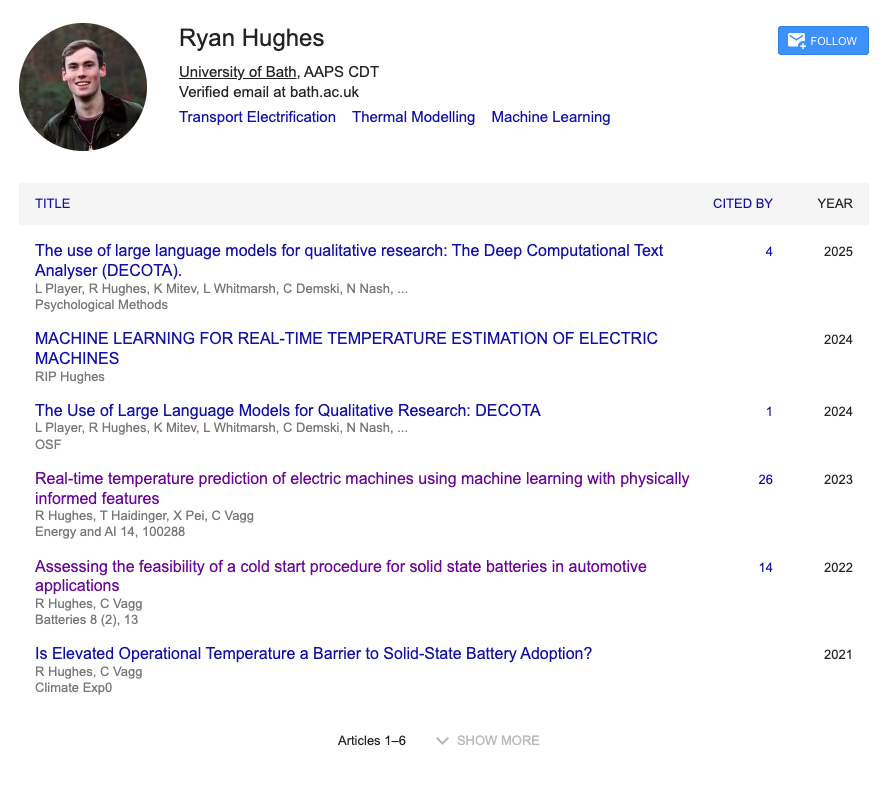The height and width of the screenshot is (791, 888).
Task: View the 1 citation of the OSF article
Action: click(x=768, y=412)
